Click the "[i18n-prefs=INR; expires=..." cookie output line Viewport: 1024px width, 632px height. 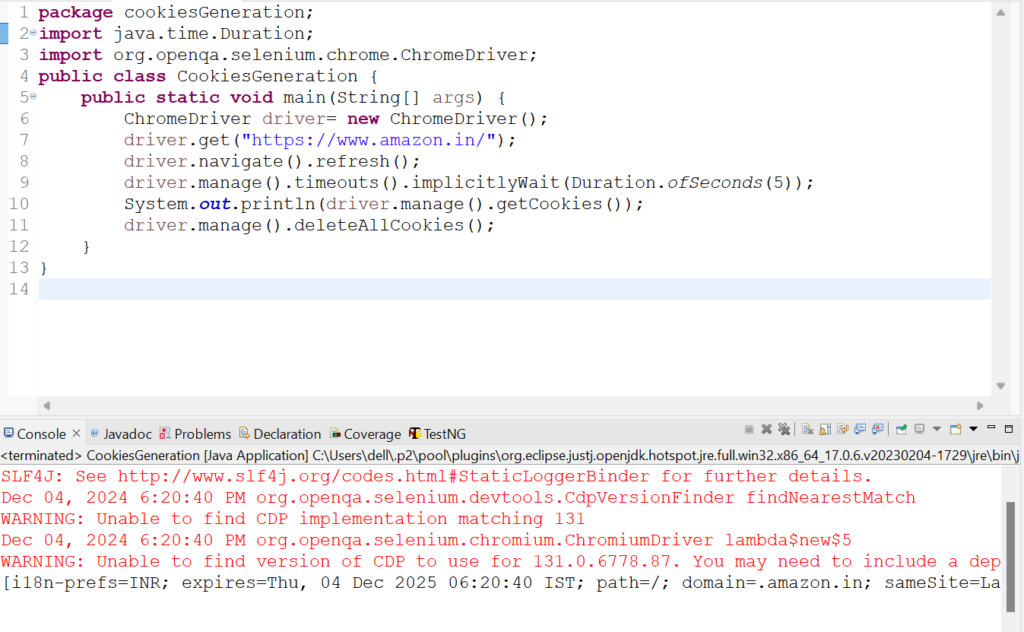[500, 583]
